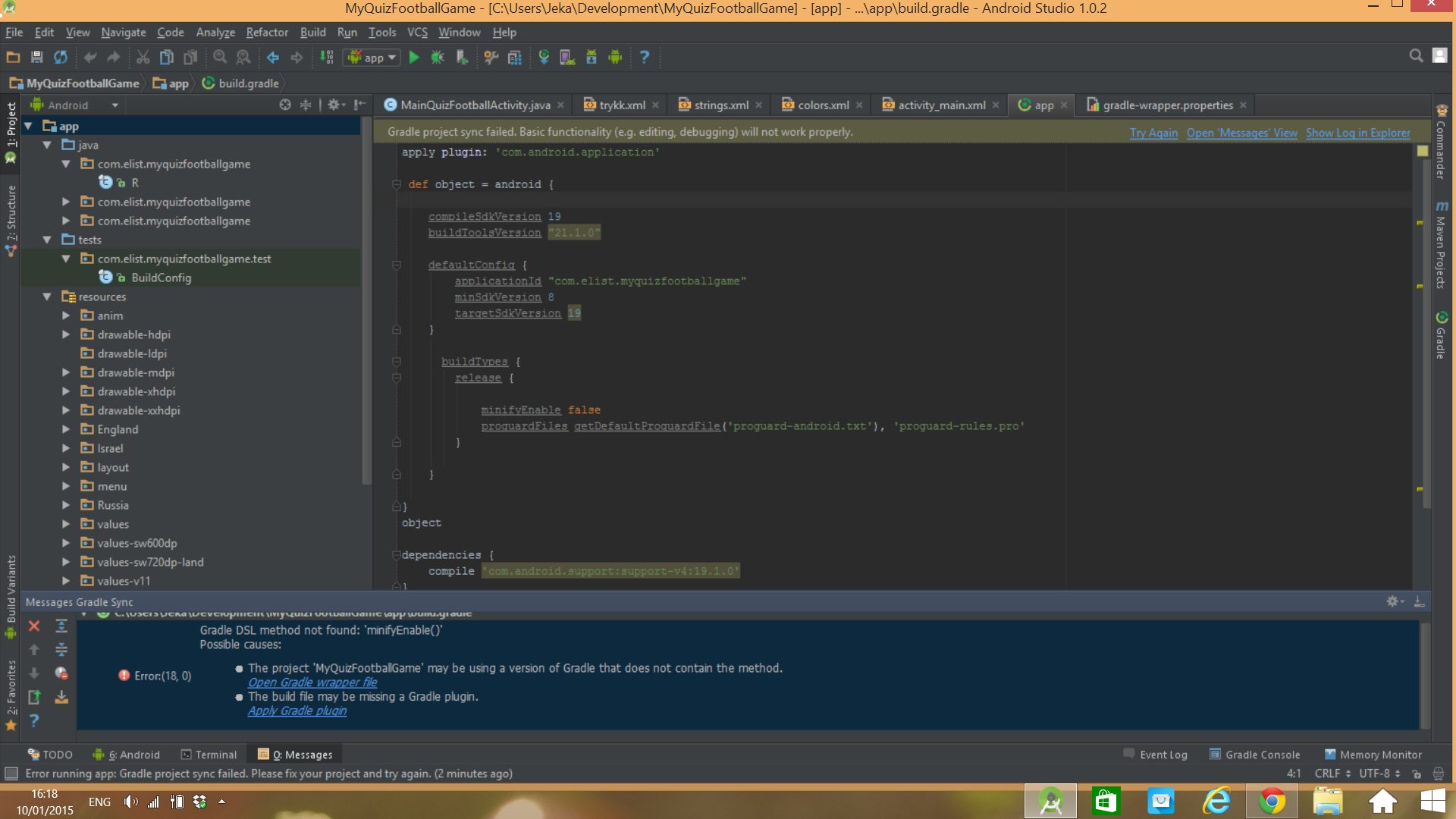This screenshot has height=819, width=1456.
Task: Click Open 'Messages' View link
Action: click(x=1241, y=133)
